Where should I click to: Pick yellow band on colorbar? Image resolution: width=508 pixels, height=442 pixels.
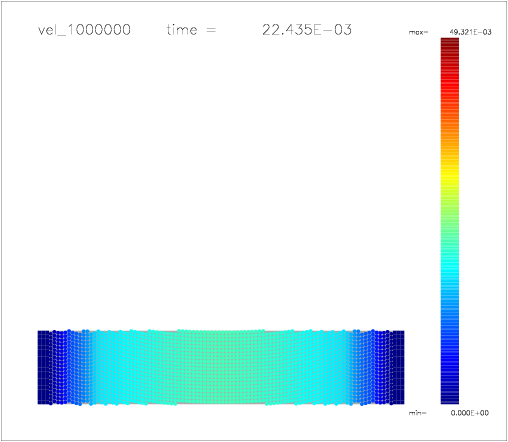click(x=450, y=174)
